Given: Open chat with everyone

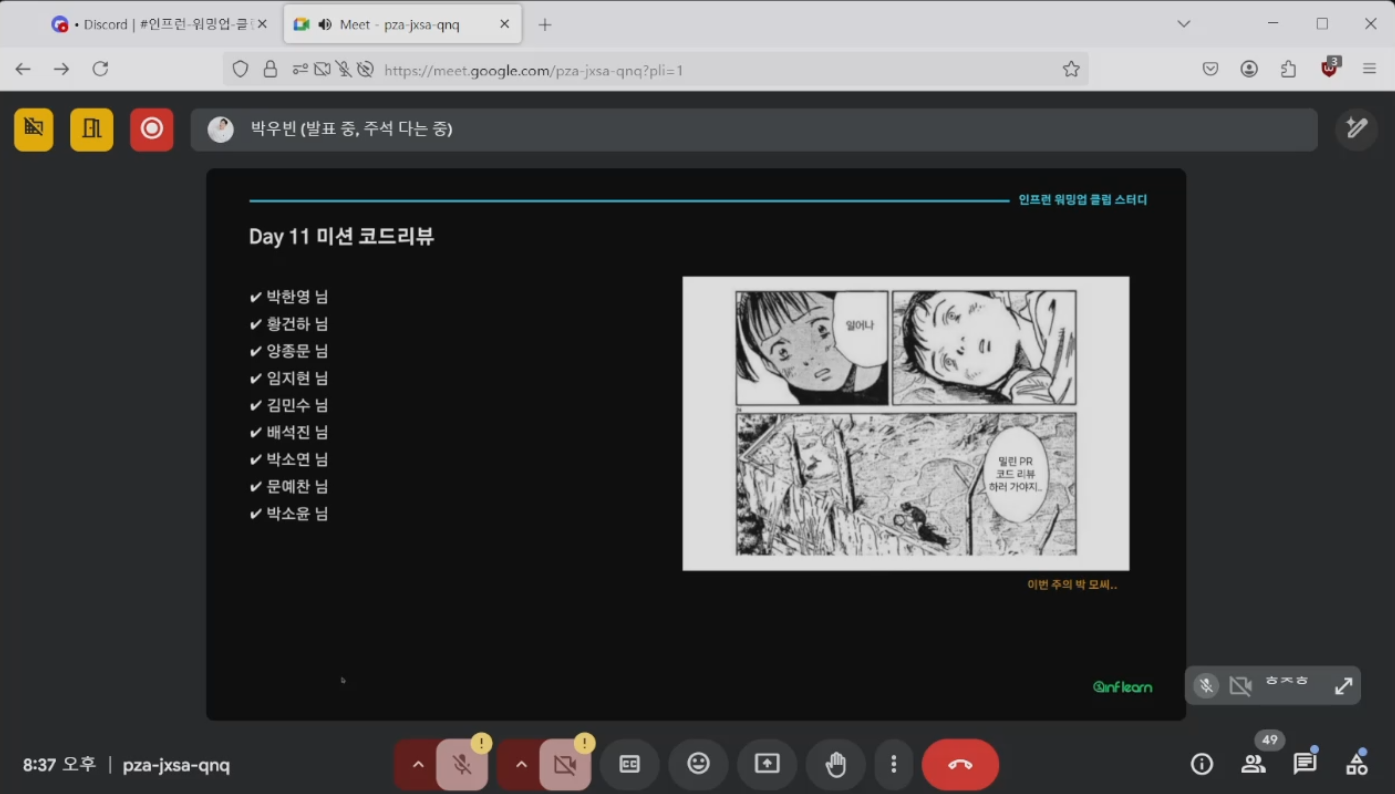Looking at the screenshot, I should click(x=1305, y=764).
